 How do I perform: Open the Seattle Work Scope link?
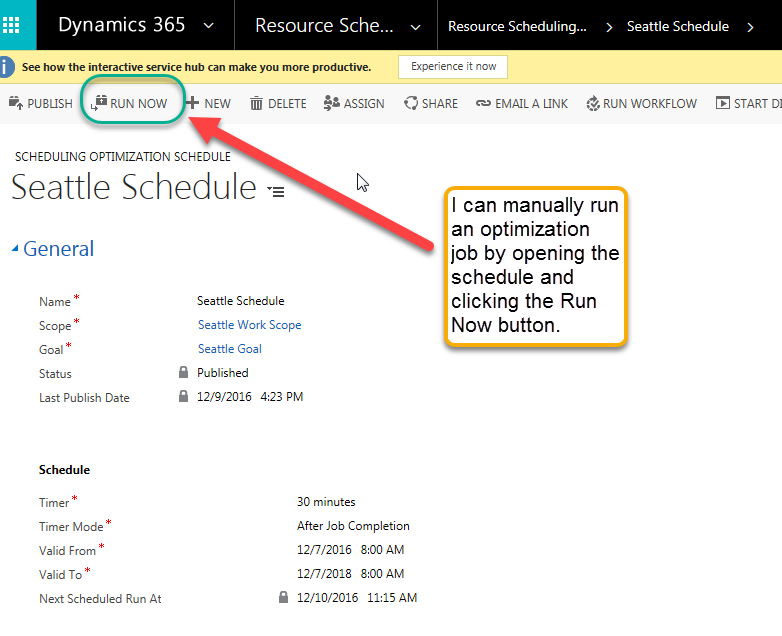click(249, 325)
